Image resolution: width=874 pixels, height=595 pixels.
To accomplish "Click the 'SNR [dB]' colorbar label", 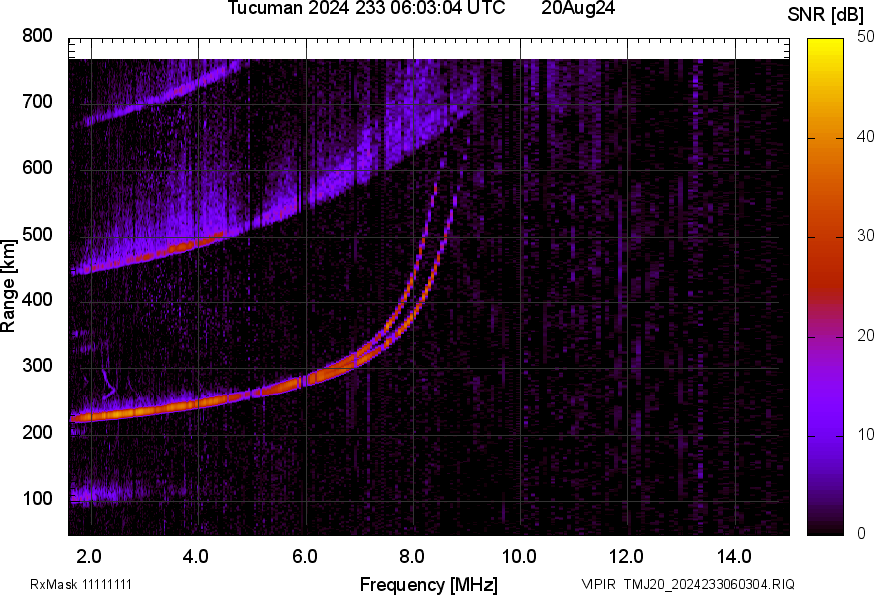I will point(826,15).
